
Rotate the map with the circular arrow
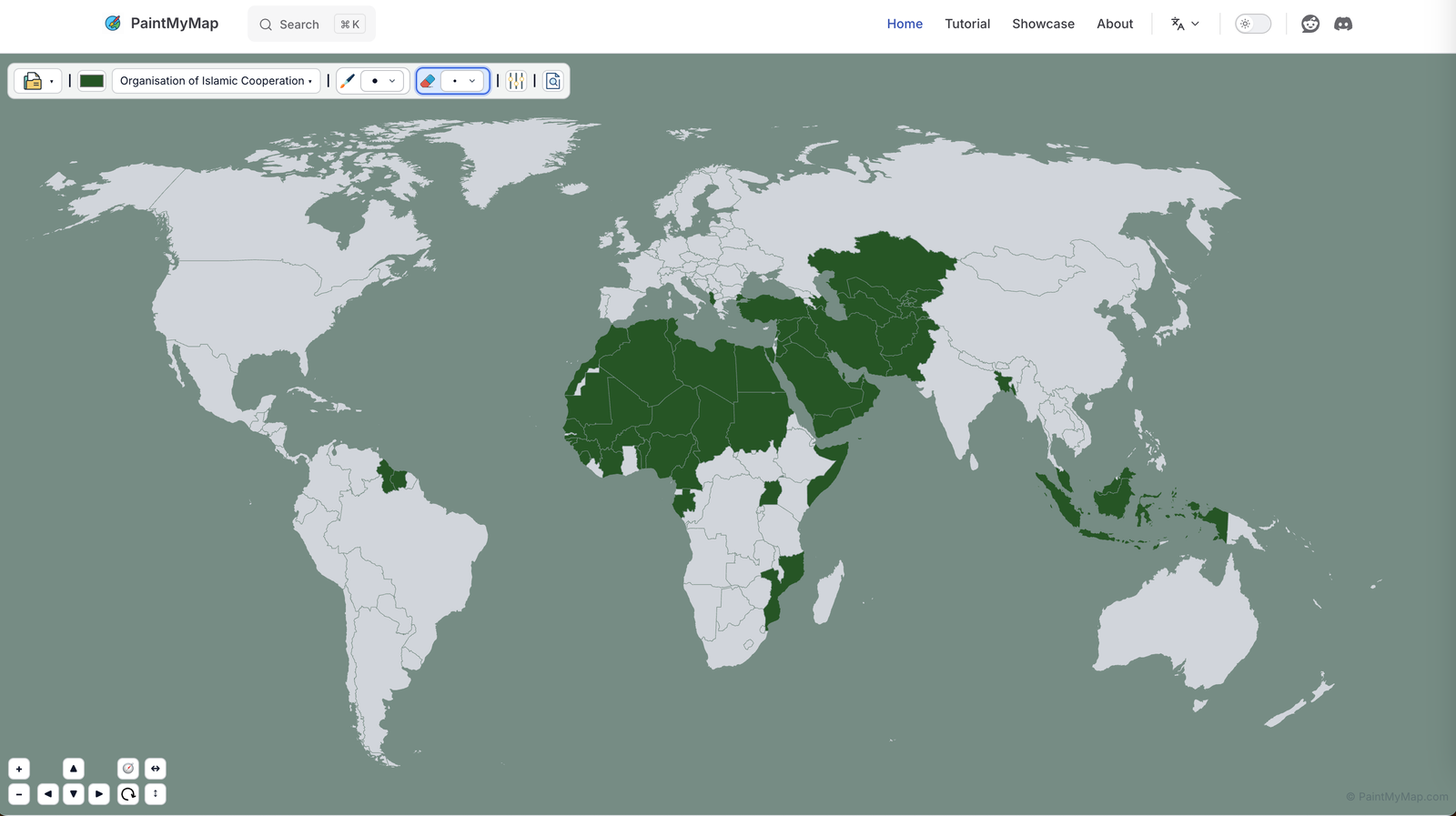[x=128, y=794]
